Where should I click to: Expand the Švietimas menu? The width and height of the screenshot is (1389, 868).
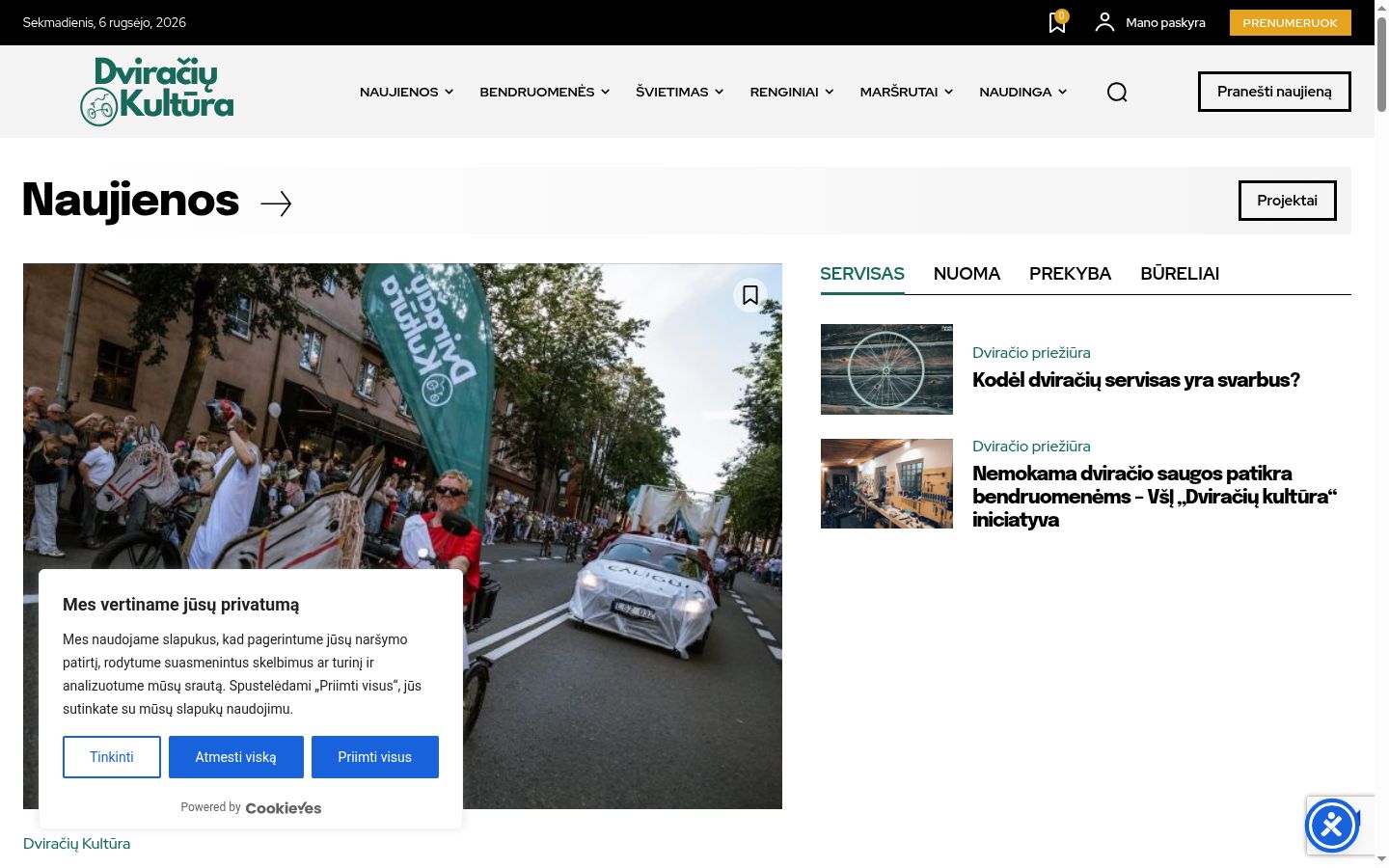(679, 92)
